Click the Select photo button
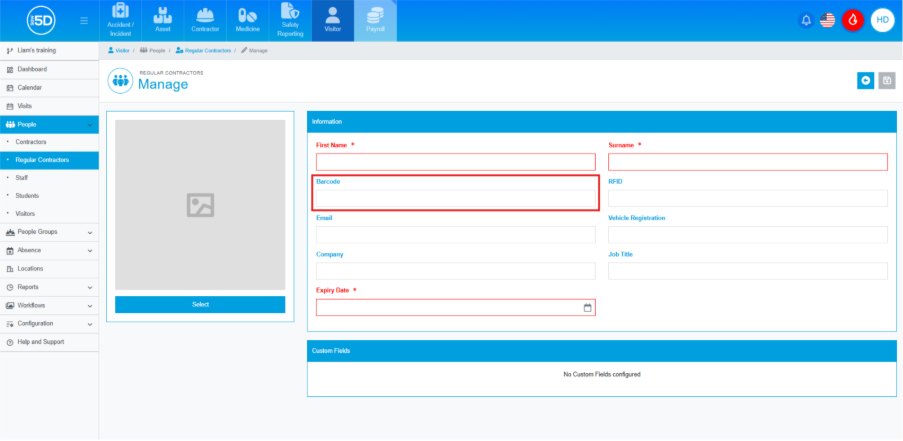The width and height of the screenshot is (903, 441). click(x=200, y=304)
